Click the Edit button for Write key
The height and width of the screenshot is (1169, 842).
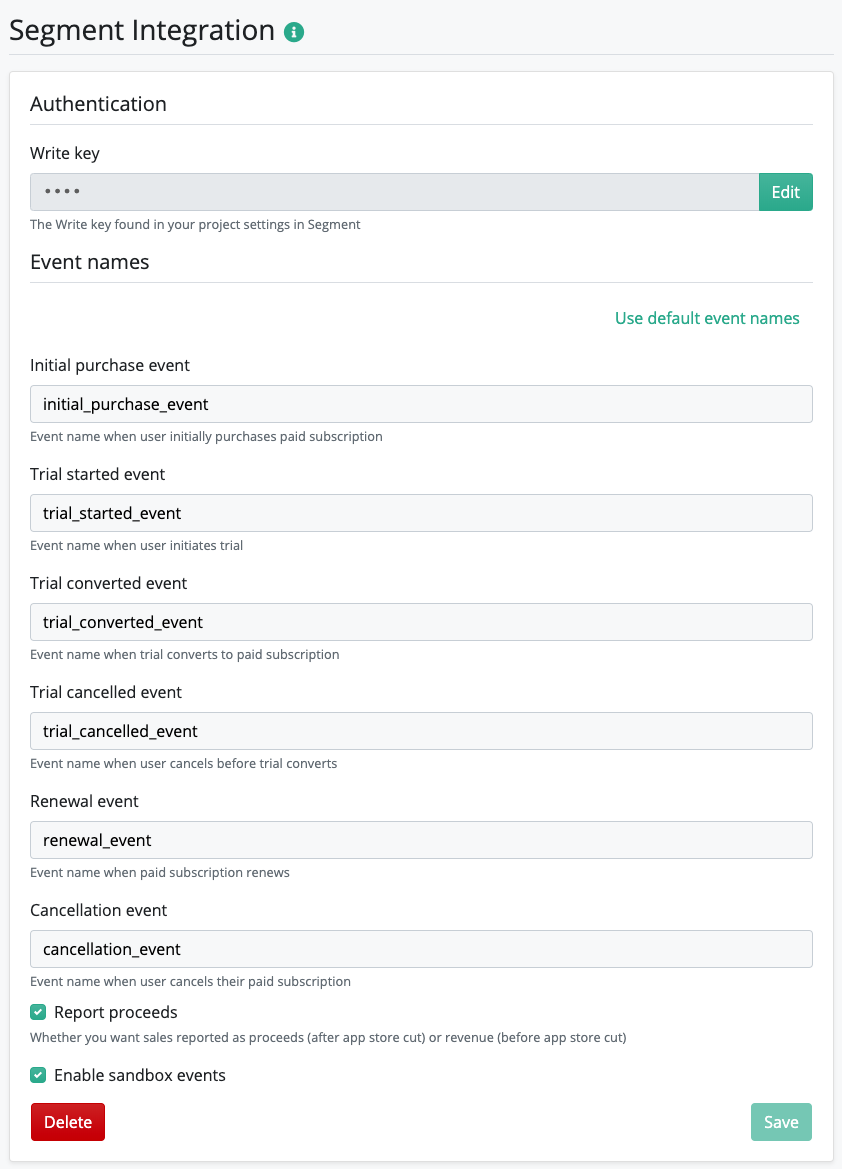[785, 192]
